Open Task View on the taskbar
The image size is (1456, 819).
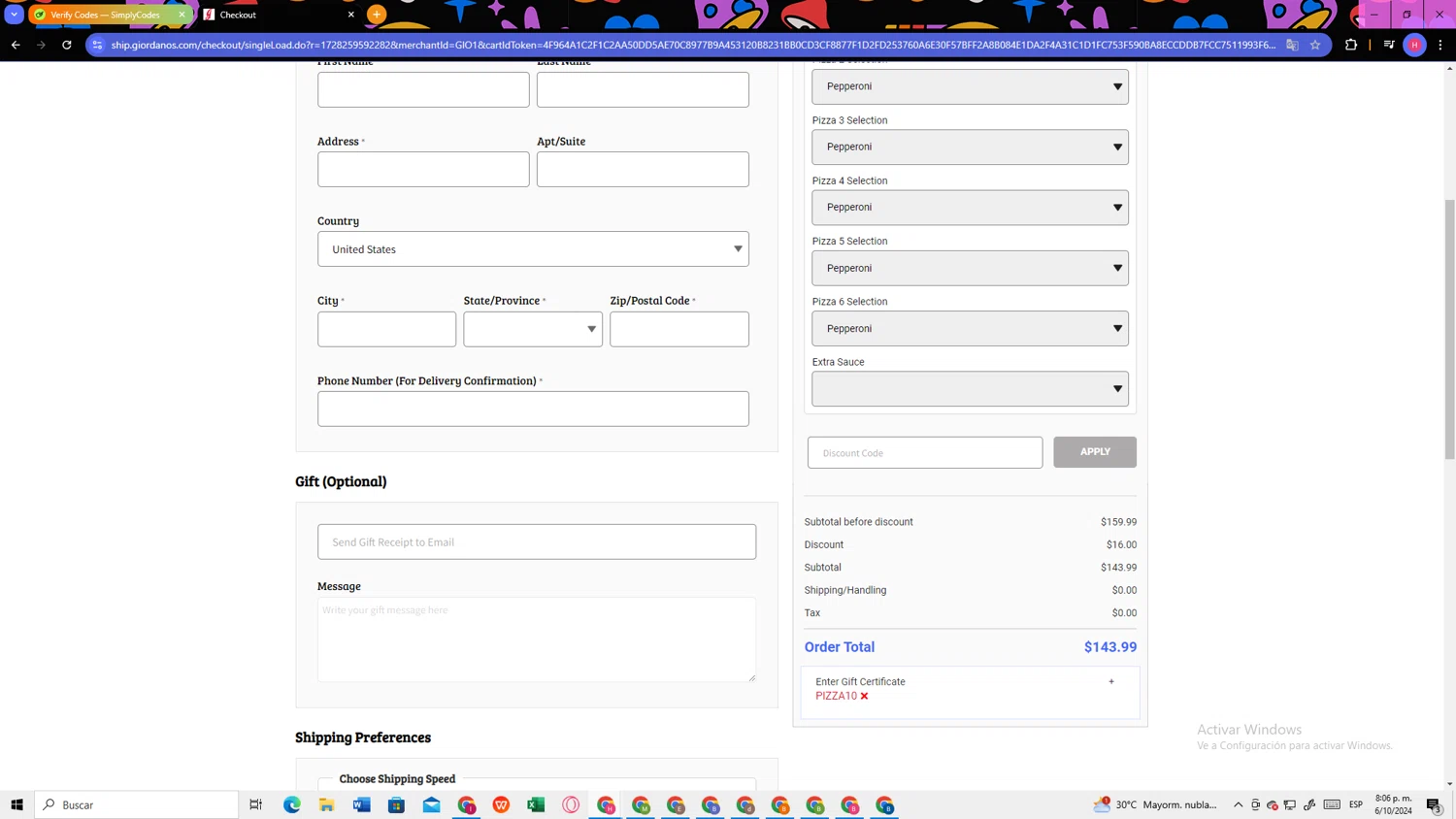(x=256, y=804)
